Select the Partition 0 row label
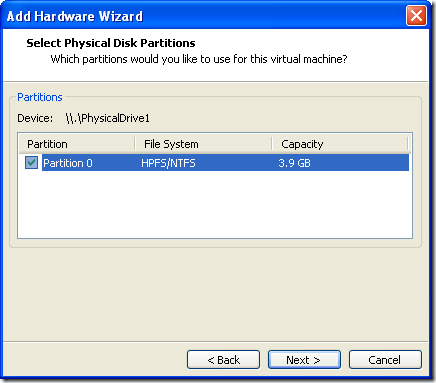The width and height of the screenshot is (436, 383). [68, 163]
